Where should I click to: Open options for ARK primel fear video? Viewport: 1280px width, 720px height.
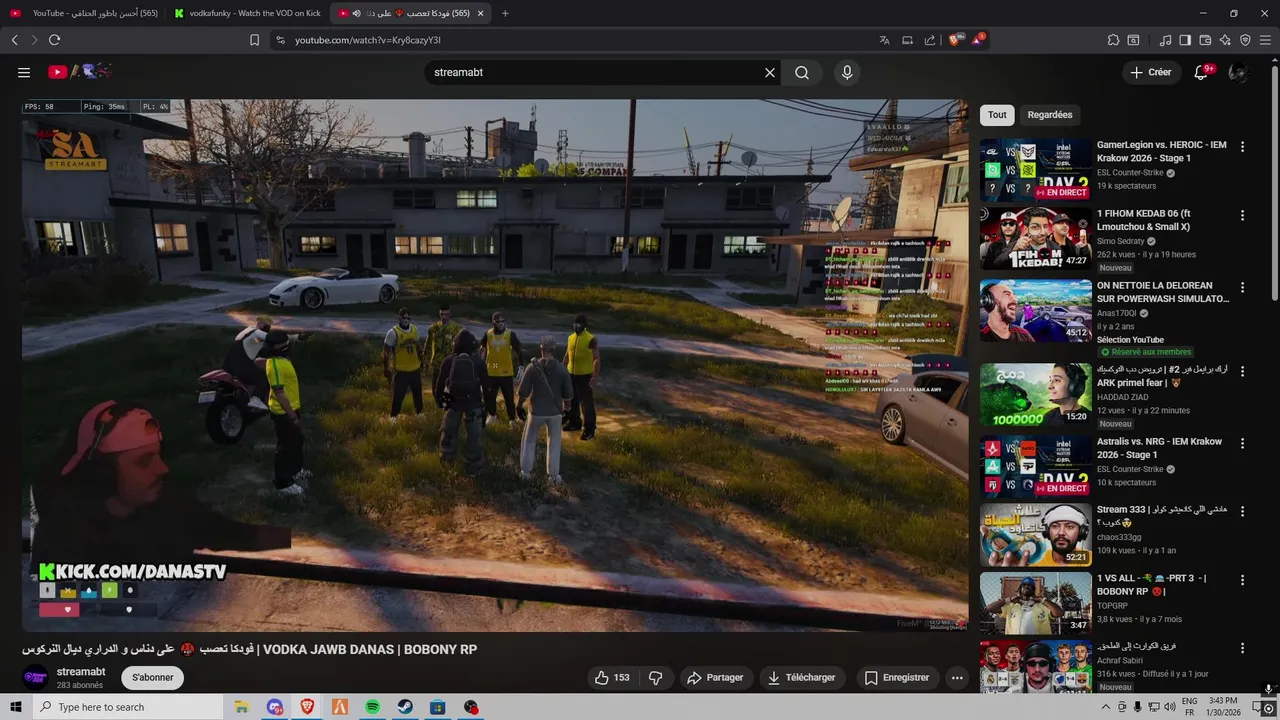(x=1243, y=371)
